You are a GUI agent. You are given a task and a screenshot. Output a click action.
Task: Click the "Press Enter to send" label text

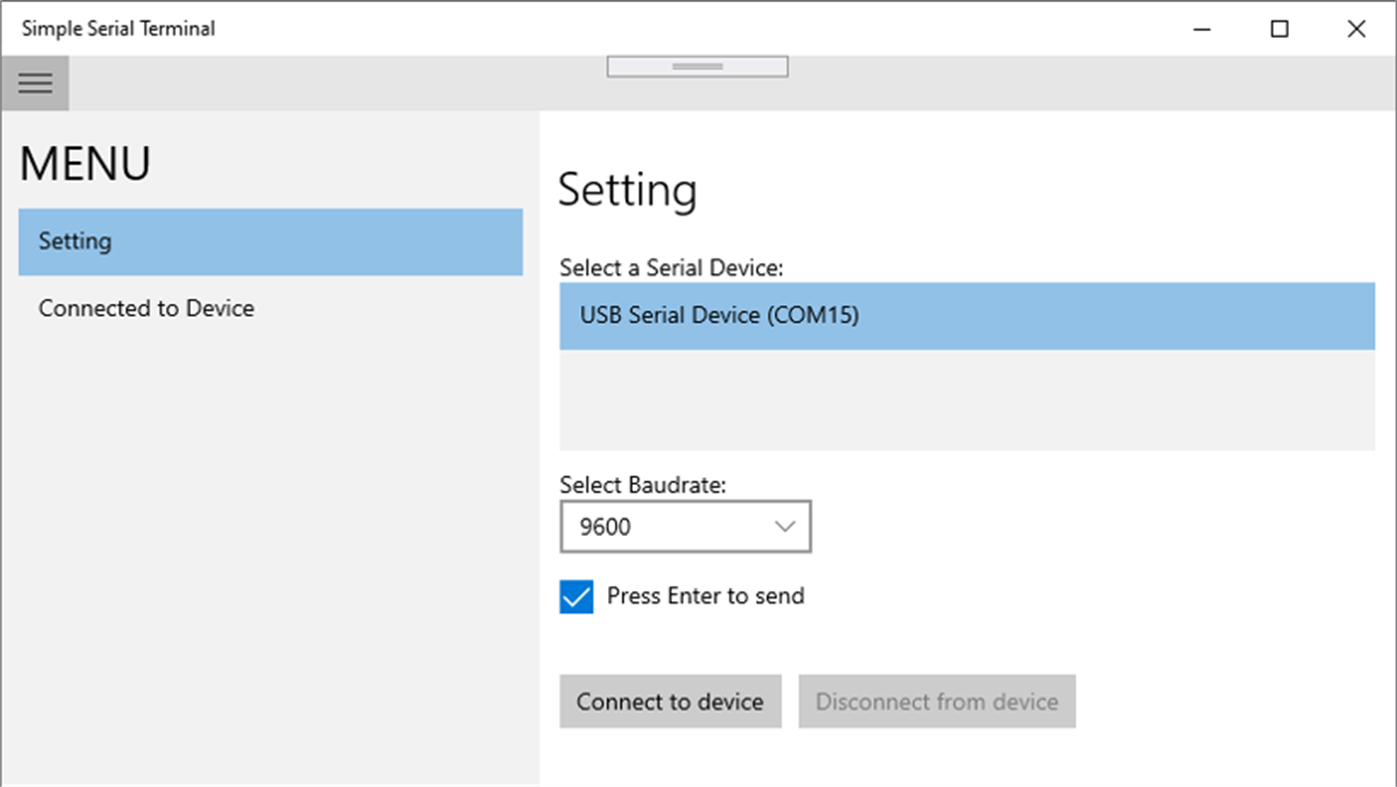point(705,596)
